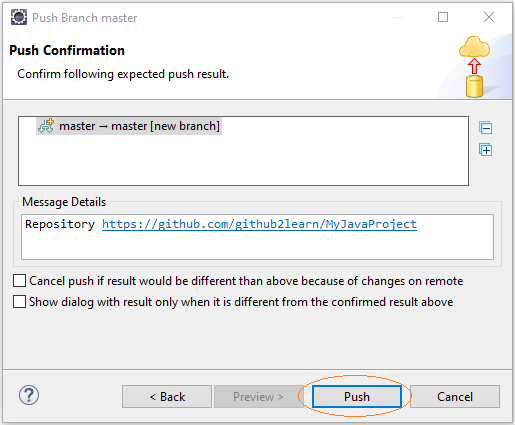This screenshot has width=515, height=425.
Task: Enable Cancel push if result would be different
Action: click(19, 281)
